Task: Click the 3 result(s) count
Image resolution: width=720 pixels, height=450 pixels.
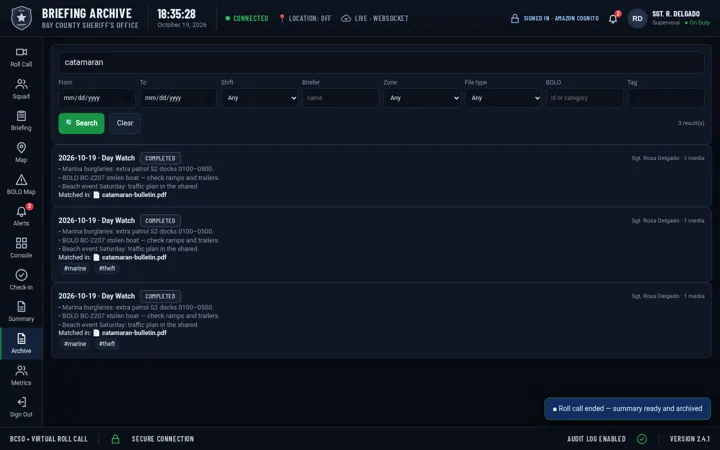Action: (691, 123)
